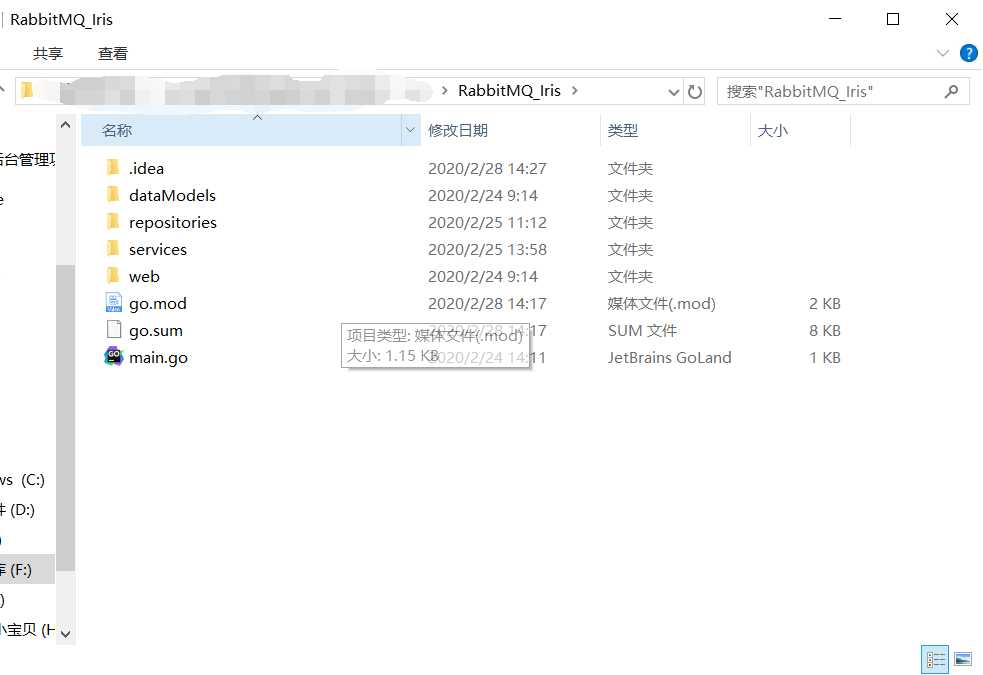Image resolution: width=983 pixels, height=675 pixels.
Task: Click size 1 KB of main.go
Action: pos(824,358)
